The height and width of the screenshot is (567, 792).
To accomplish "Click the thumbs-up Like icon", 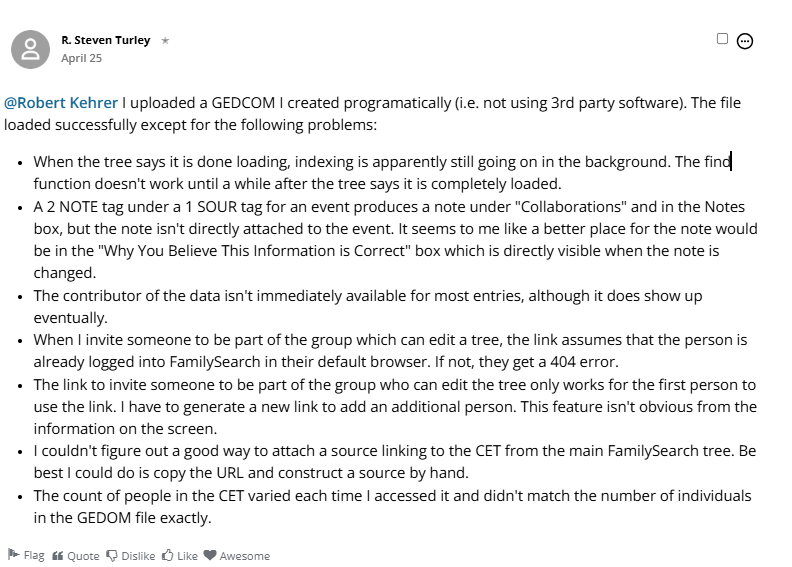I will pos(168,555).
